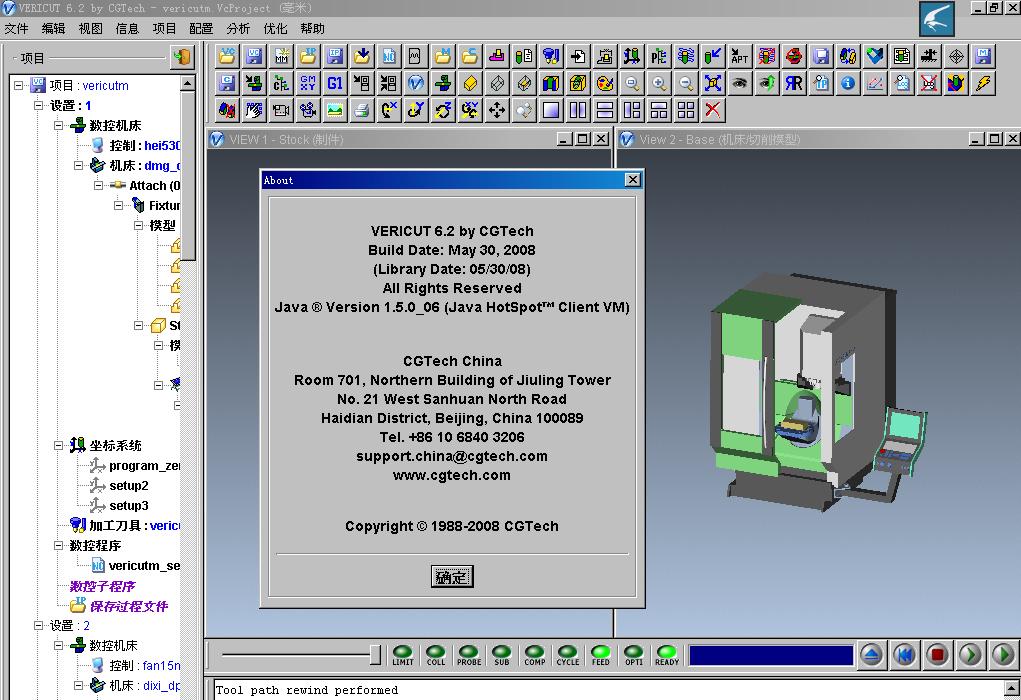The width and height of the screenshot is (1021, 700).
Task: Switch to four-view grid layout
Action: pos(686,110)
